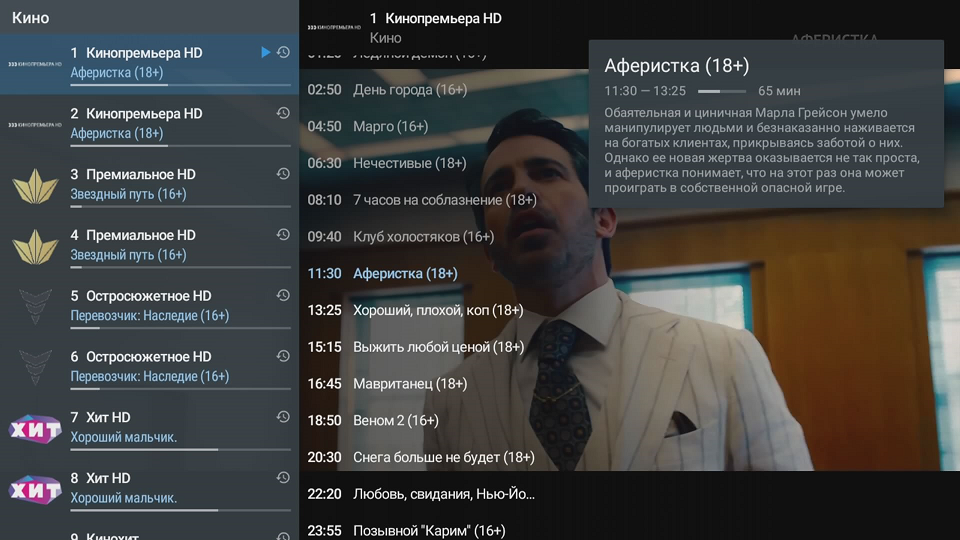Select the 13:25 program Хороший, плохой, коп
The width and height of the screenshot is (960, 540).
[x=437, y=310]
